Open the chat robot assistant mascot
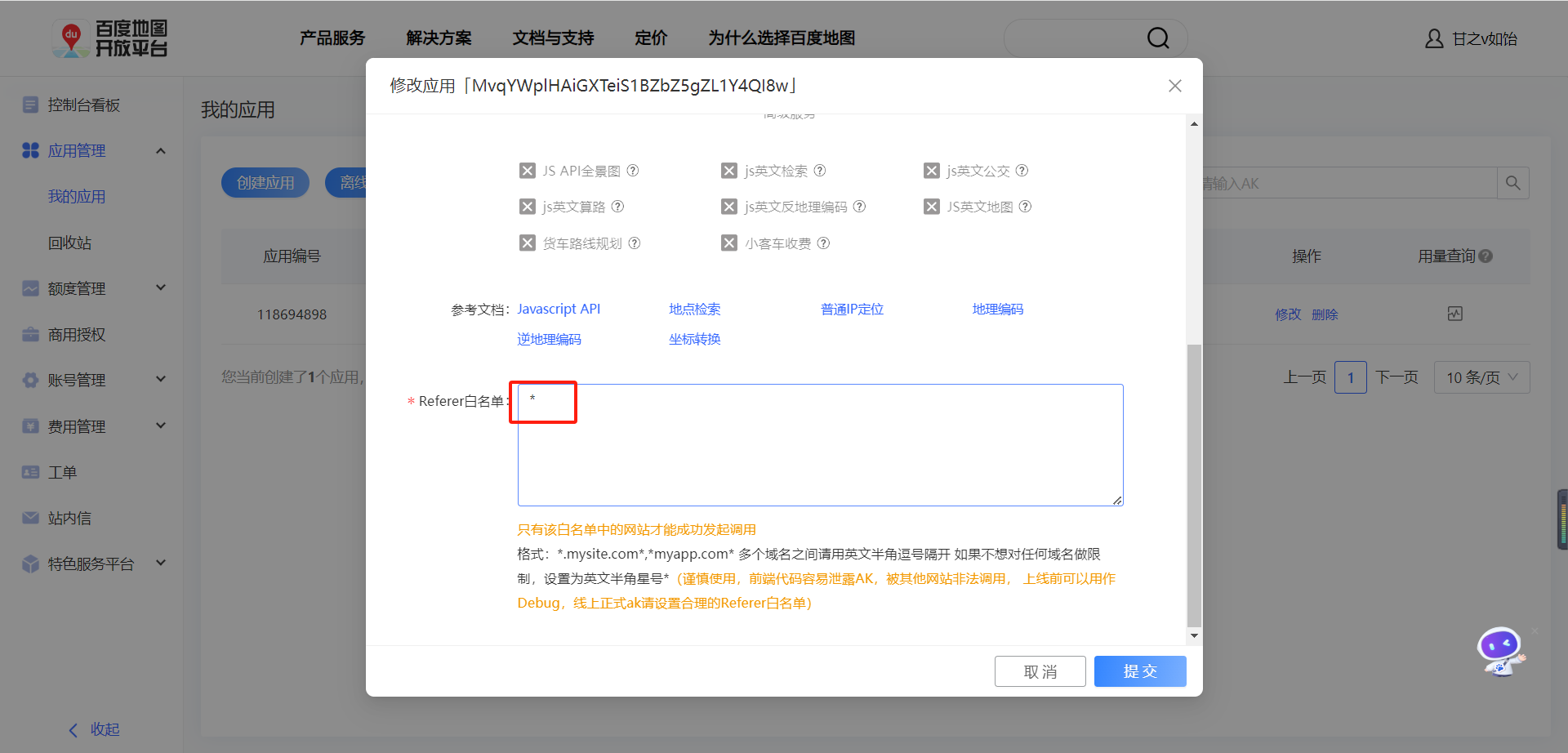1568x753 pixels. pos(1502,651)
